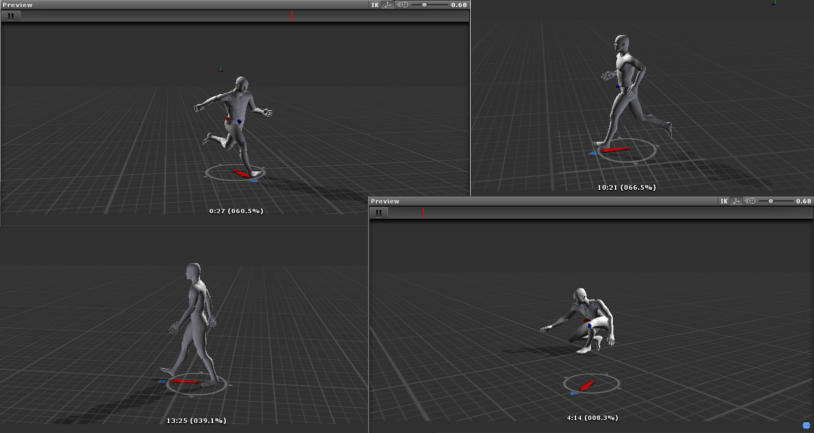Adjust playback speed slider in top-left Preview
Viewport: 814px width, 433px height.
coord(429,5)
